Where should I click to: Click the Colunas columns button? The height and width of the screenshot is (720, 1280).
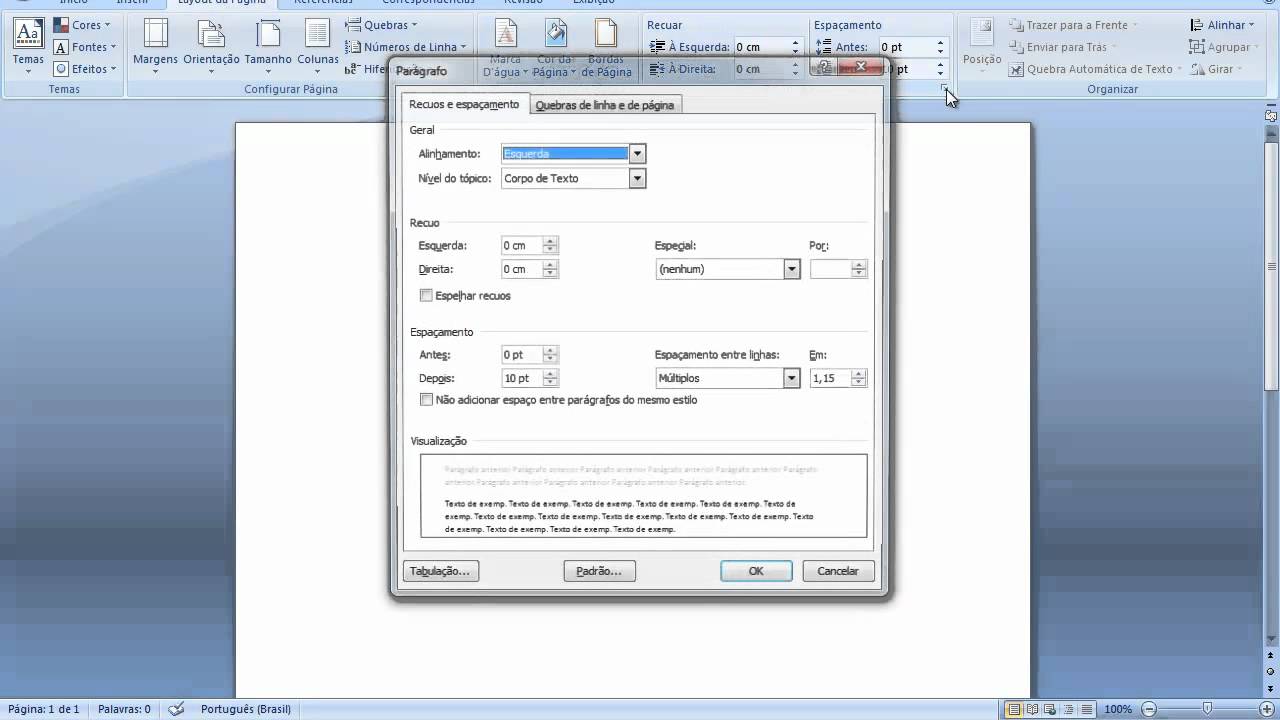[318, 46]
